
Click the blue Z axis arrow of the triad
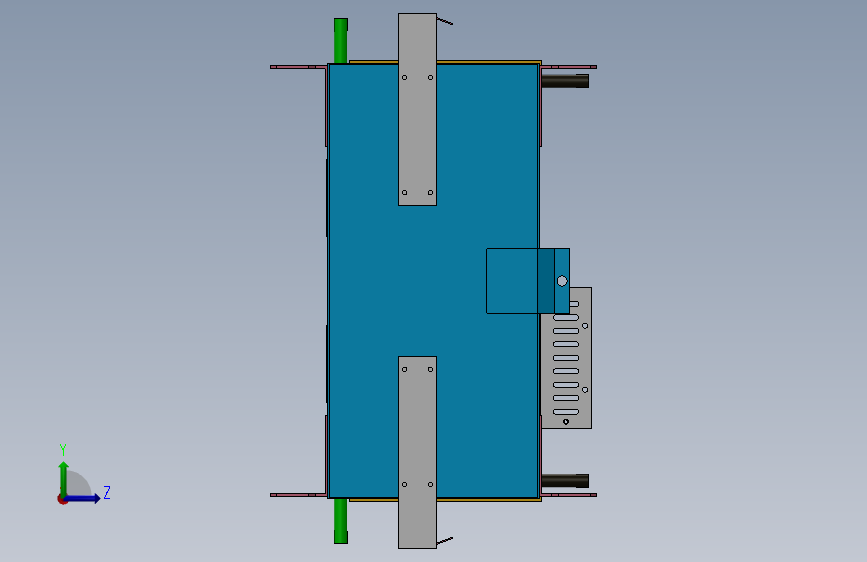click(83, 498)
